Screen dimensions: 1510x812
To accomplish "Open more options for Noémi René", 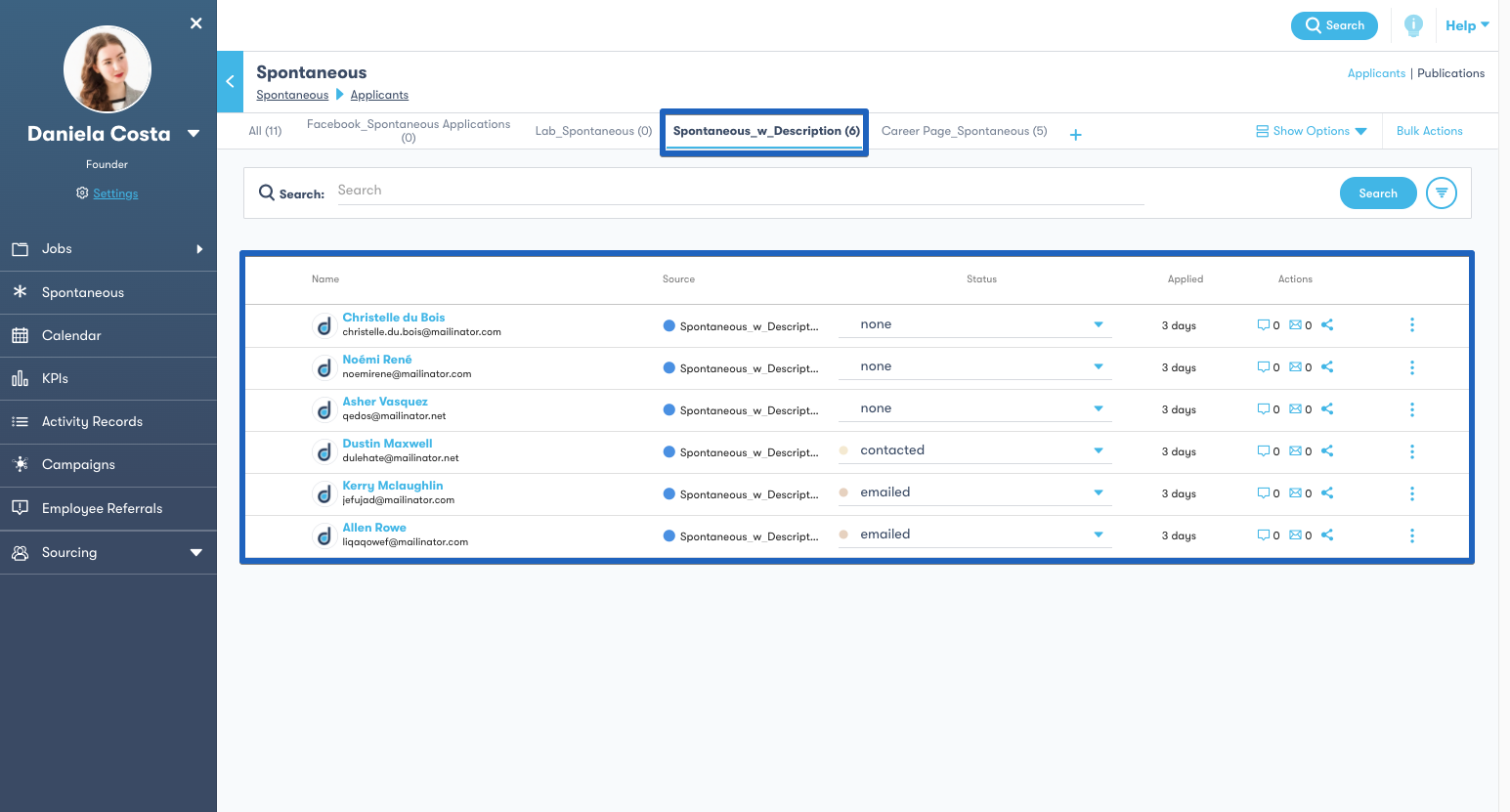I will click(1412, 367).
